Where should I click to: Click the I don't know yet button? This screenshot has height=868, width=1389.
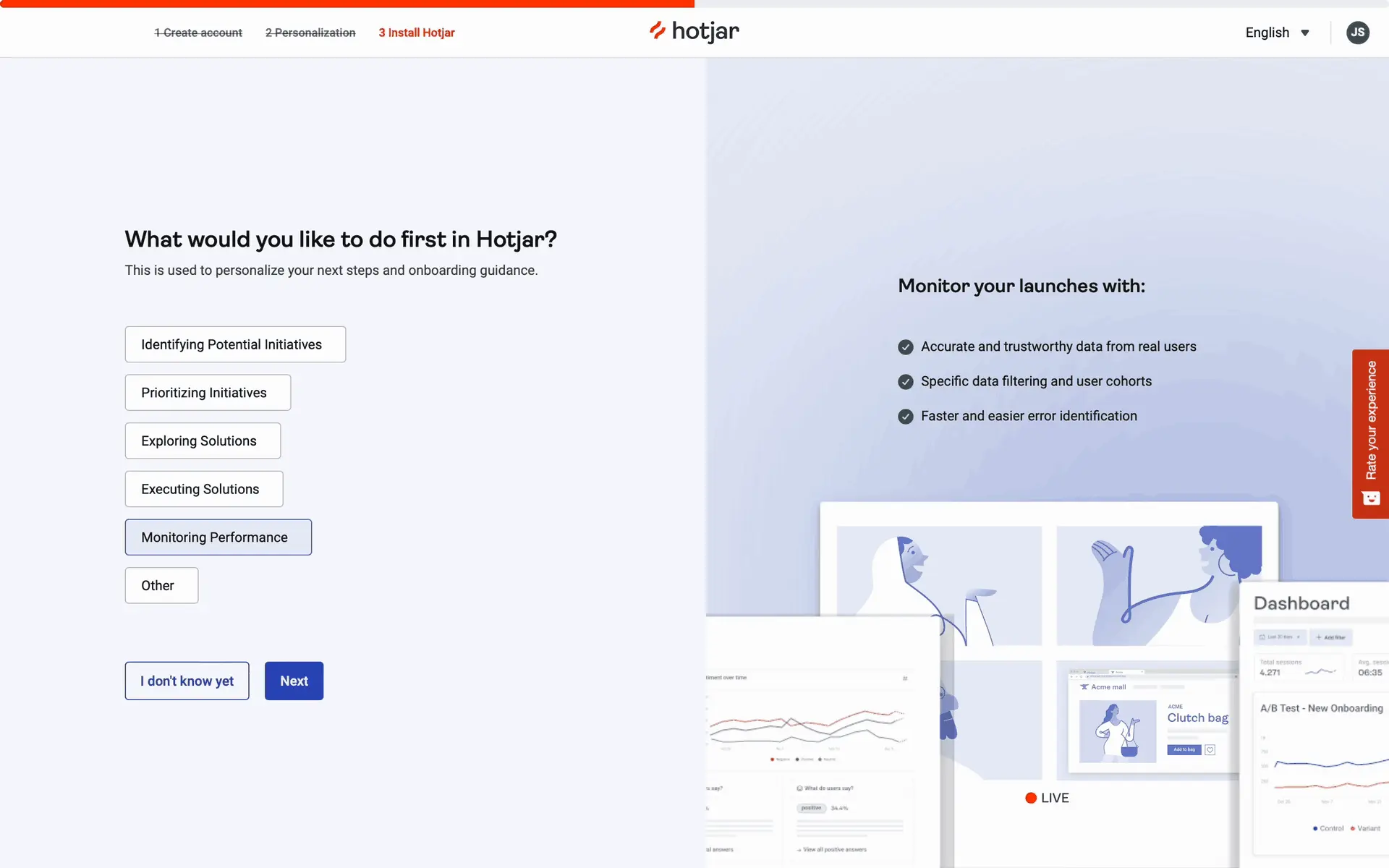pyautogui.click(x=187, y=681)
